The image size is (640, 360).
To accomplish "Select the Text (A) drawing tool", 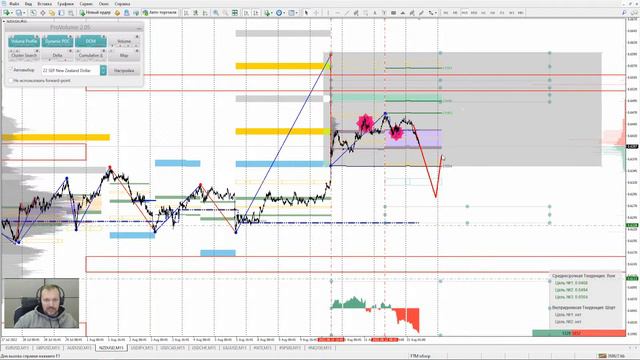I will point(375,13).
